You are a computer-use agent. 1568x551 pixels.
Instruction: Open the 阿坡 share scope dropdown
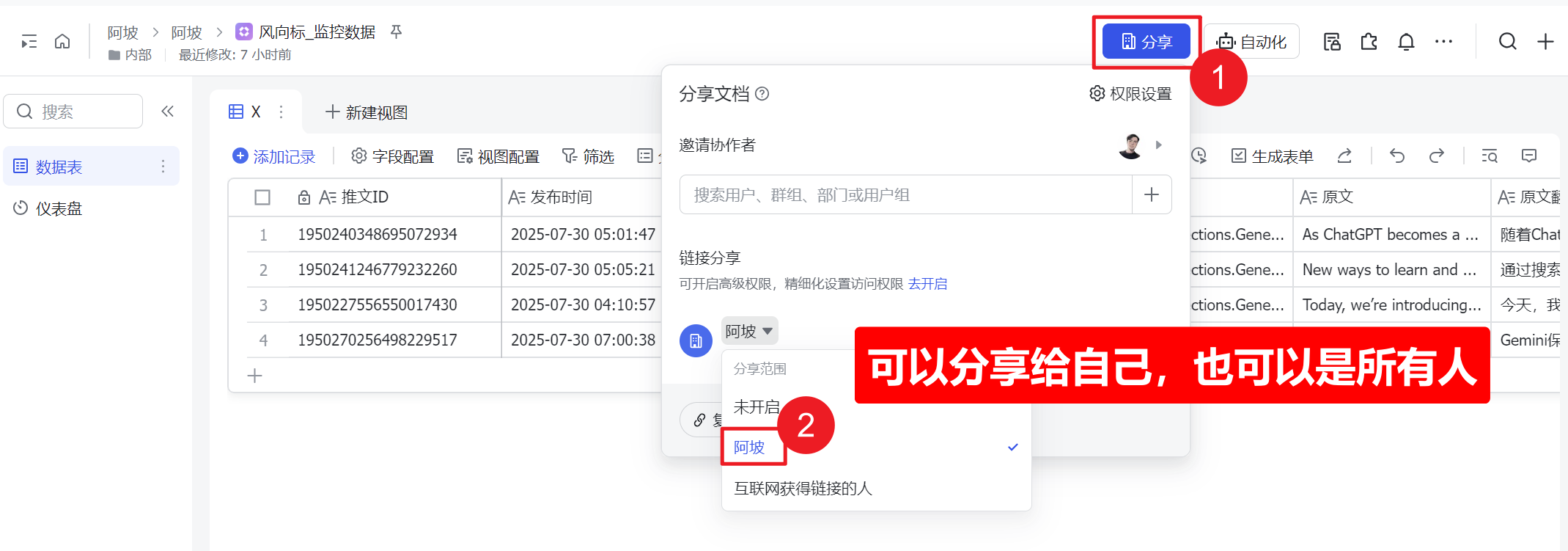[x=749, y=331]
